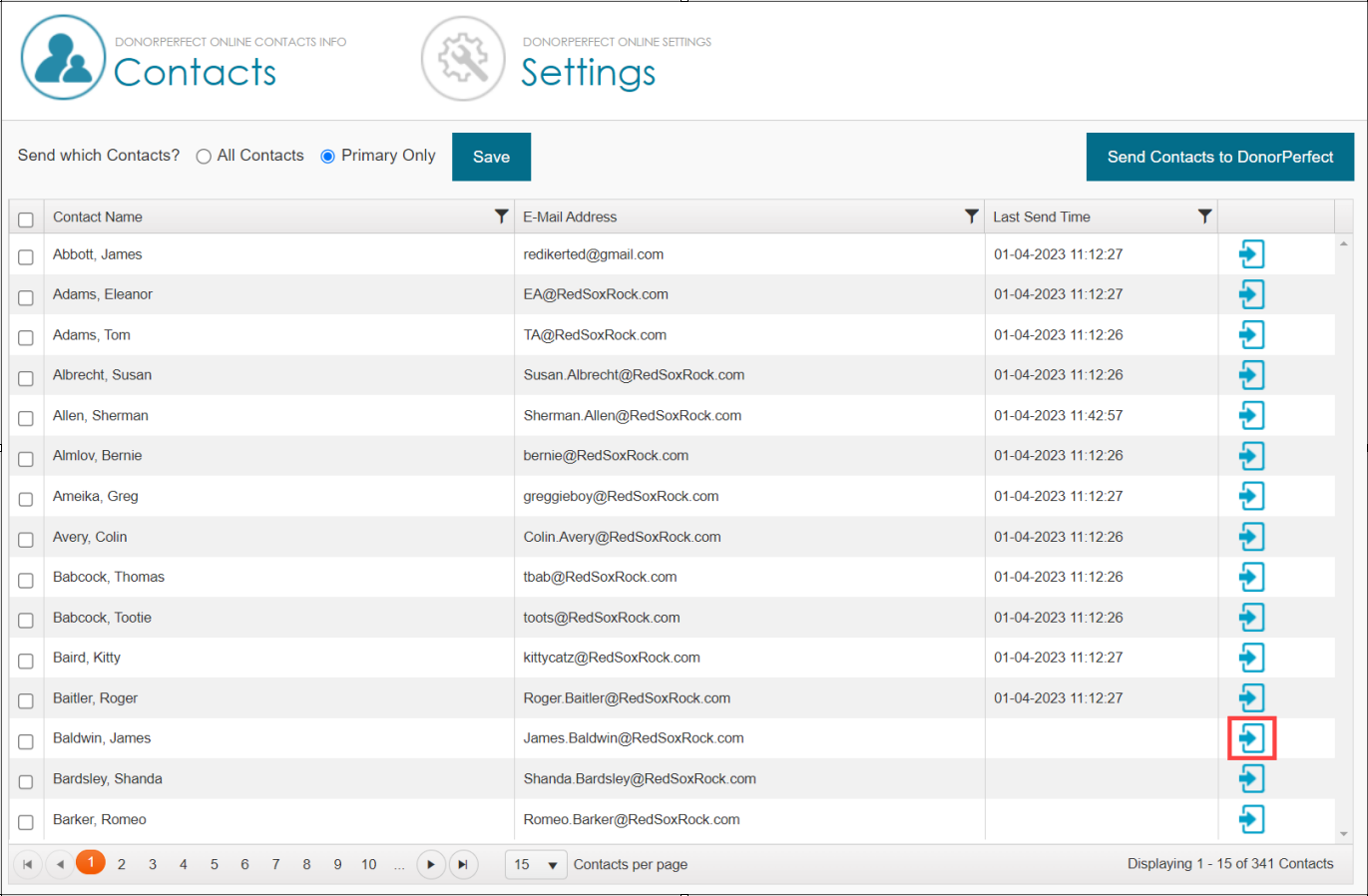Click send icon for Adams, Tom
The width and height of the screenshot is (1368, 896).
click(1251, 335)
